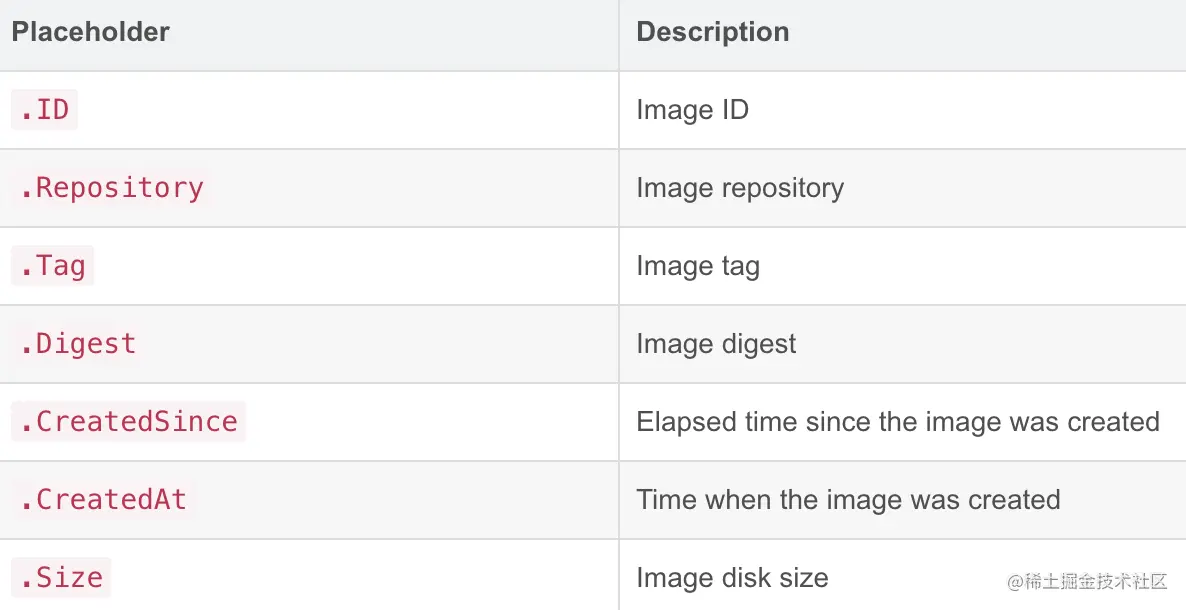Select the .Tag placeholder code
1186x610 pixels.
tap(52, 266)
